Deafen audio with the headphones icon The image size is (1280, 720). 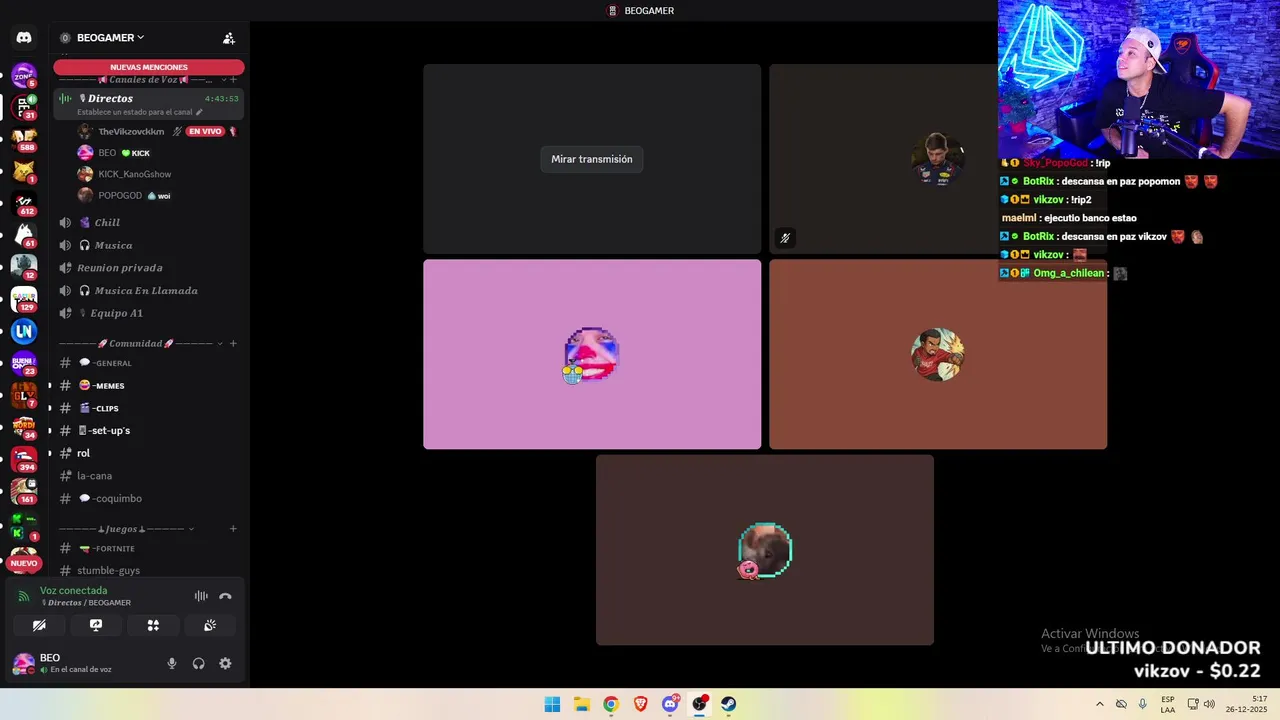click(x=198, y=663)
